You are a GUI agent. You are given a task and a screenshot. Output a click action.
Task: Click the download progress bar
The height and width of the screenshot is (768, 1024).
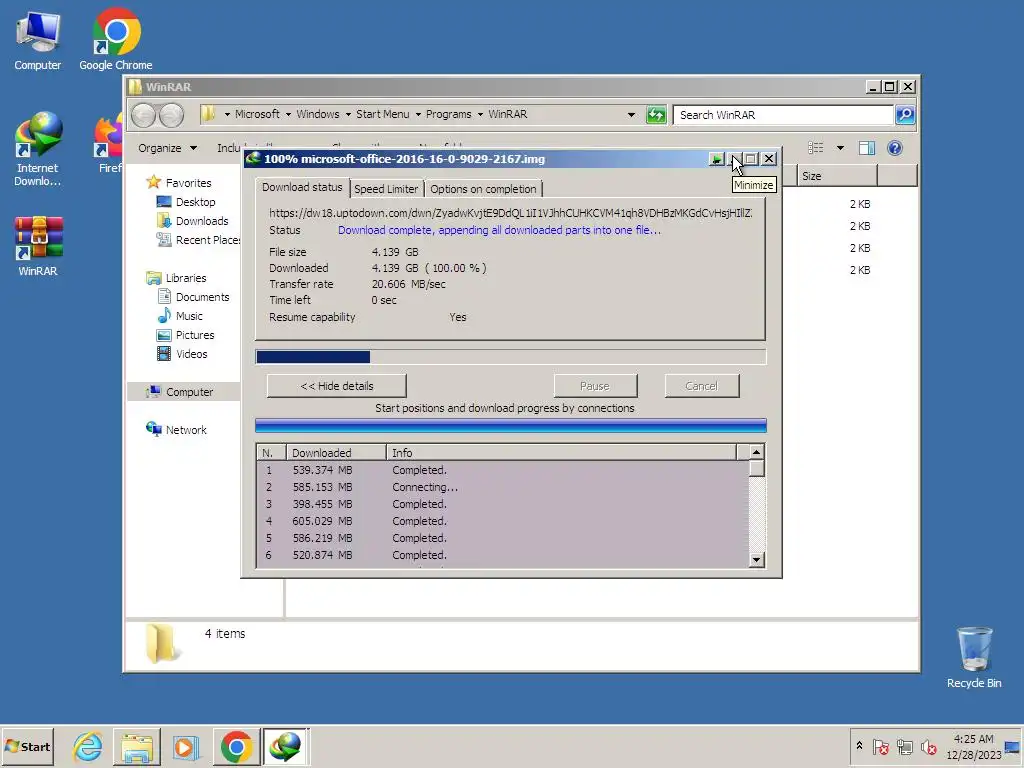click(511, 357)
